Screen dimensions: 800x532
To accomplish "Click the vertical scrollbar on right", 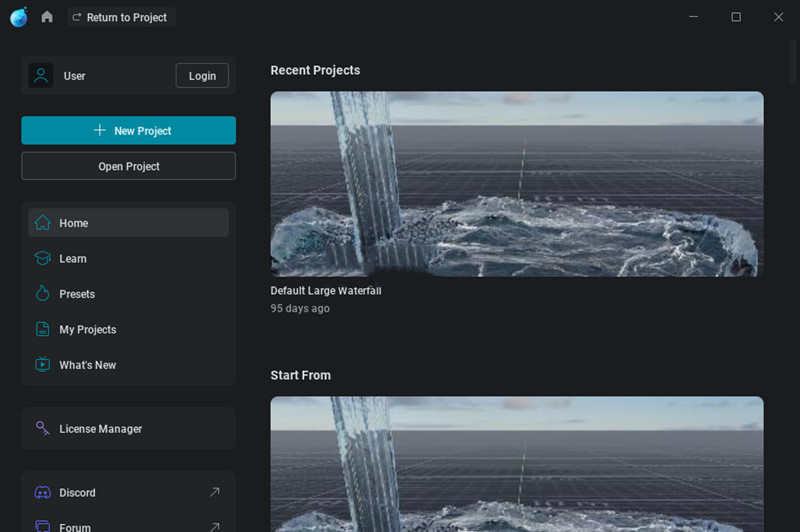I will click(x=793, y=61).
